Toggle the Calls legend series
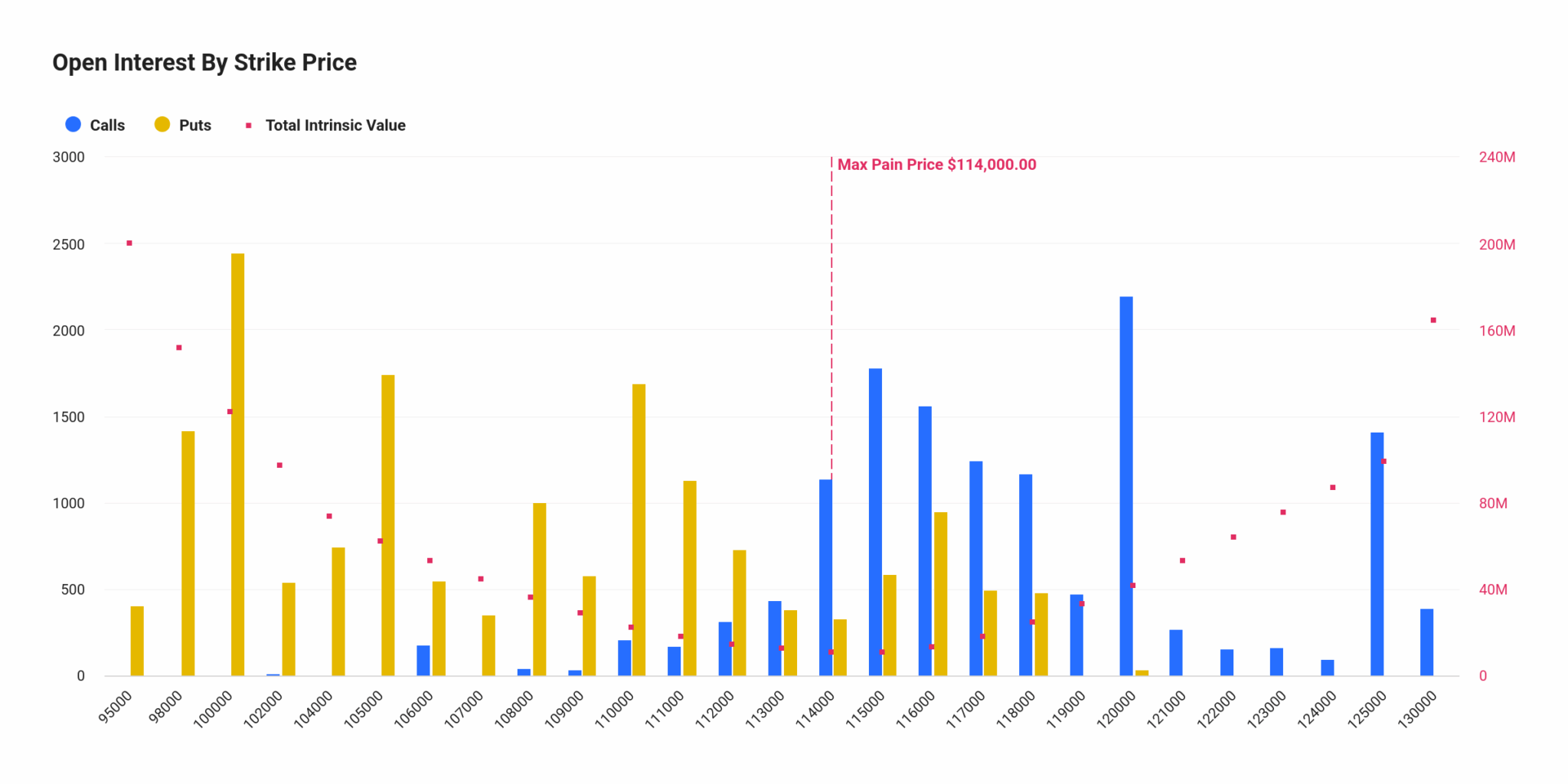Image resolution: width=1568 pixels, height=784 pixels. (x=96, y=125)
